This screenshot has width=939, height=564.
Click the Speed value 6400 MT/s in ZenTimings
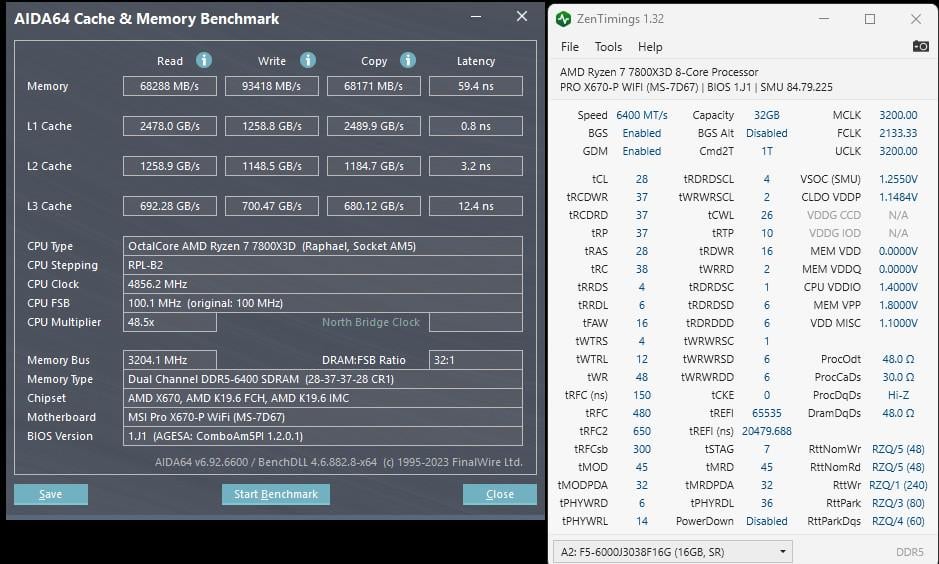(x=641, y=115)
